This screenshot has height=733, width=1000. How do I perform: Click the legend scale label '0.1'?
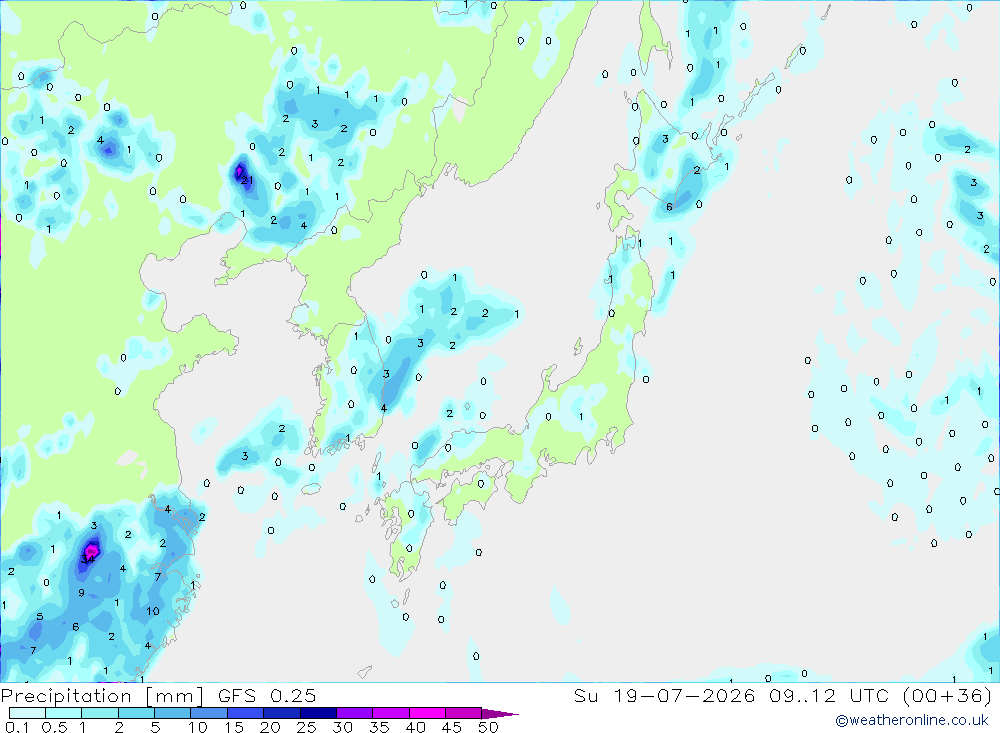click(x=17, y=727)
